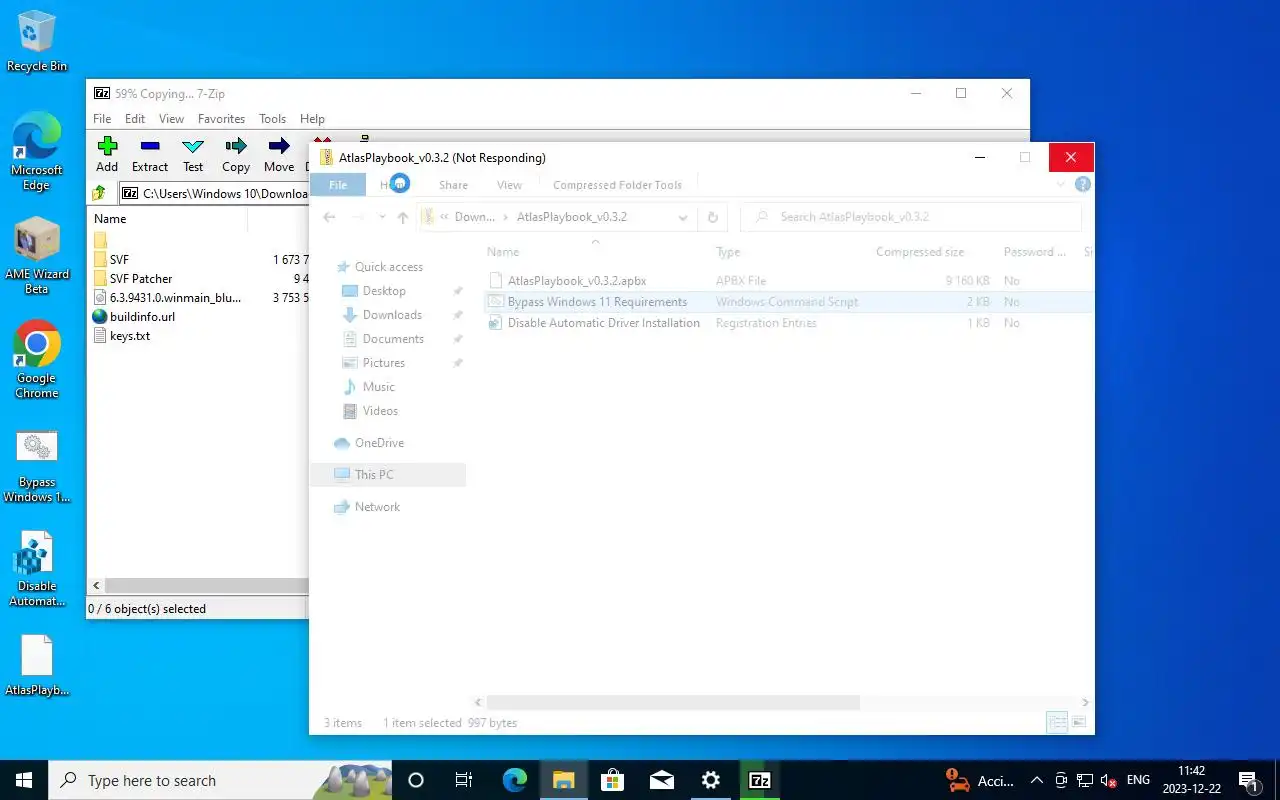Open Settings gear from the taskbar
Viewport: 1280px width, 800px height.
click(x=711, y=780)
